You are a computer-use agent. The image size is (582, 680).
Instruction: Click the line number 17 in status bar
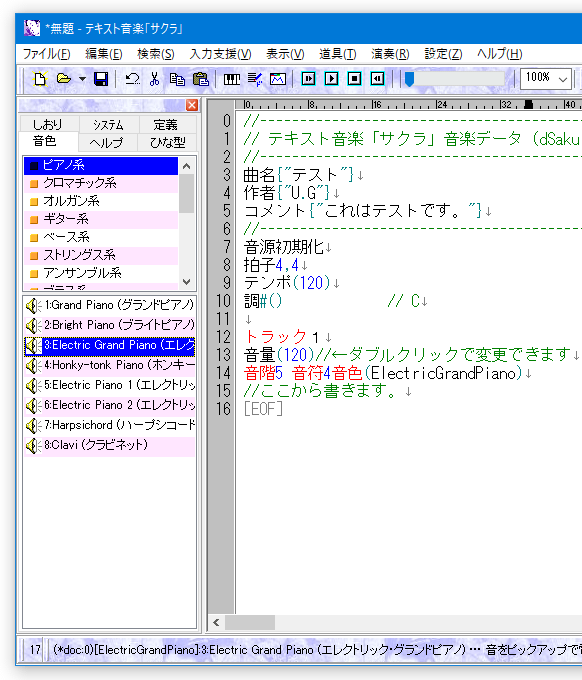click(x=35, y=650)
